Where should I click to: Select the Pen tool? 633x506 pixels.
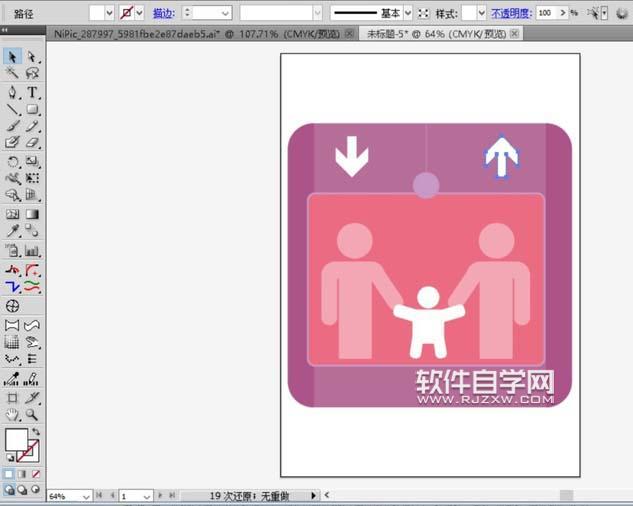click(x=12, y=92)
